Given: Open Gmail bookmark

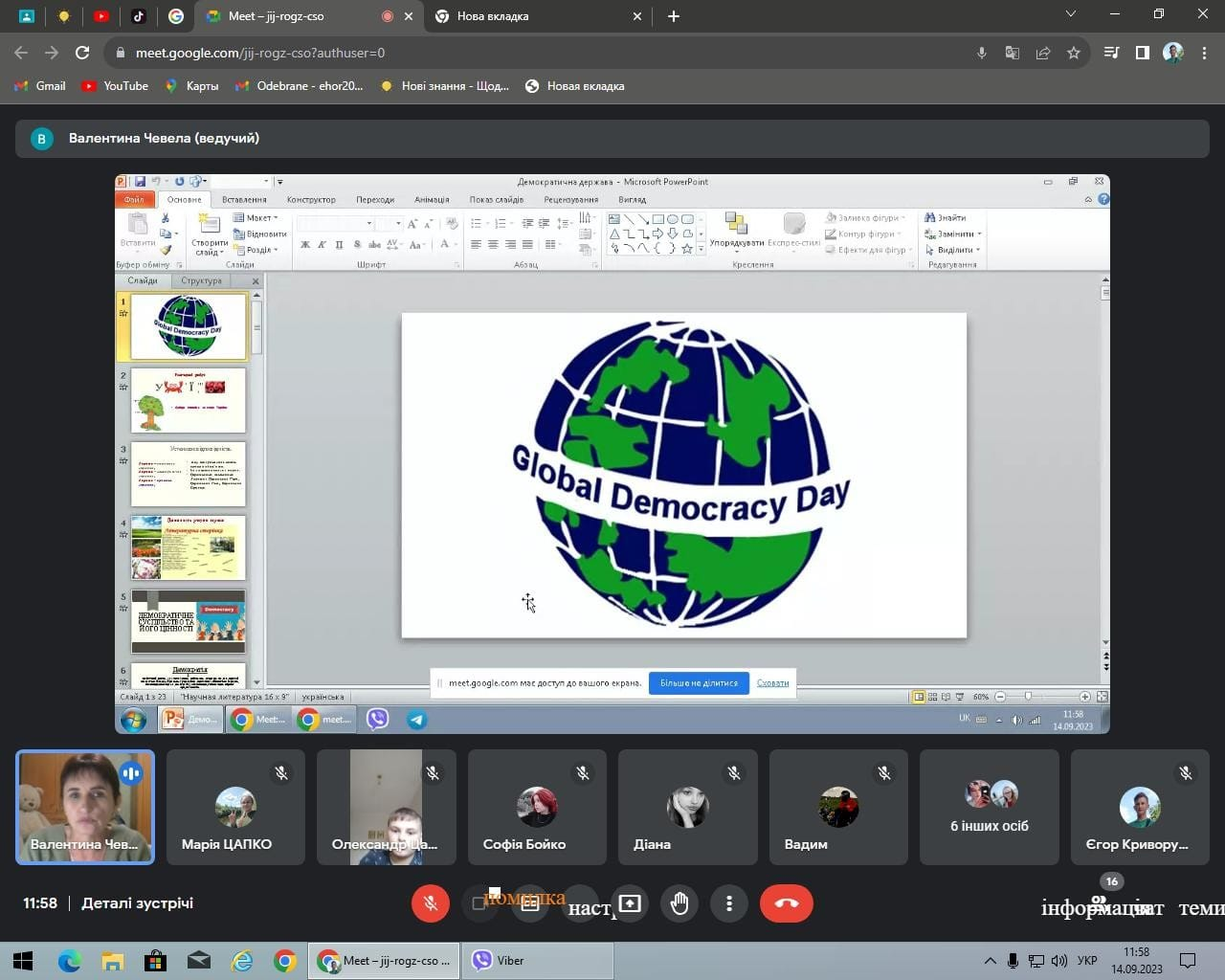Looking at the screenshot, I should pyautogui.click(x=40, y=86).
